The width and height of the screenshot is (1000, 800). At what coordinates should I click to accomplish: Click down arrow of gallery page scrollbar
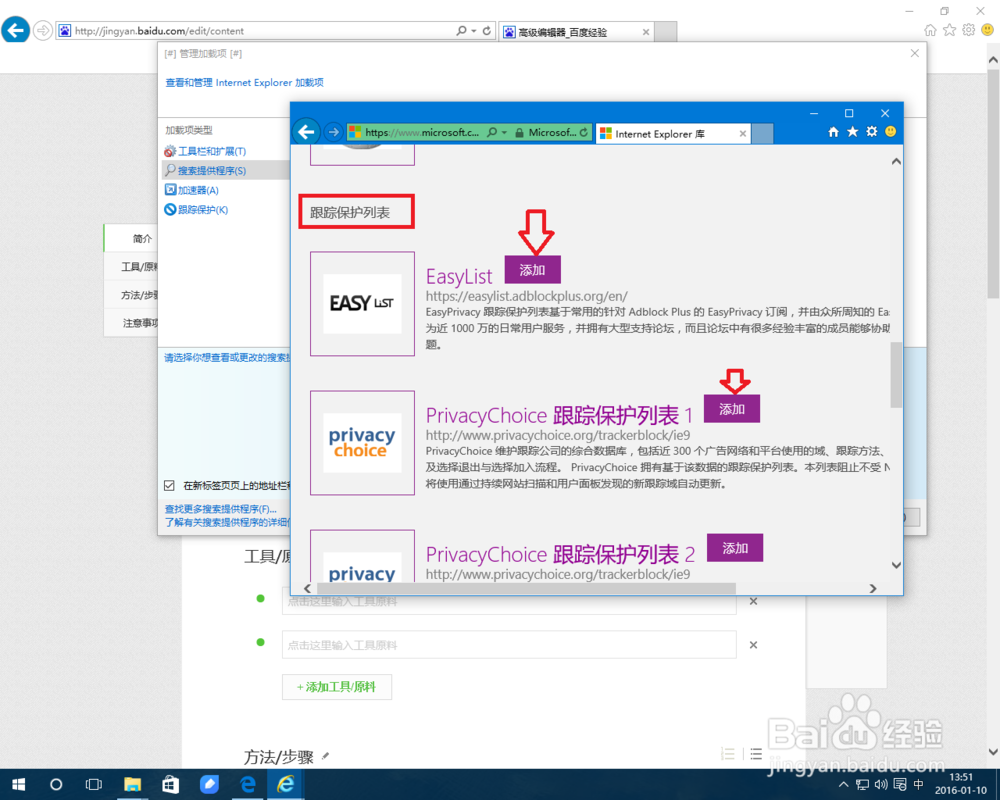896,565
